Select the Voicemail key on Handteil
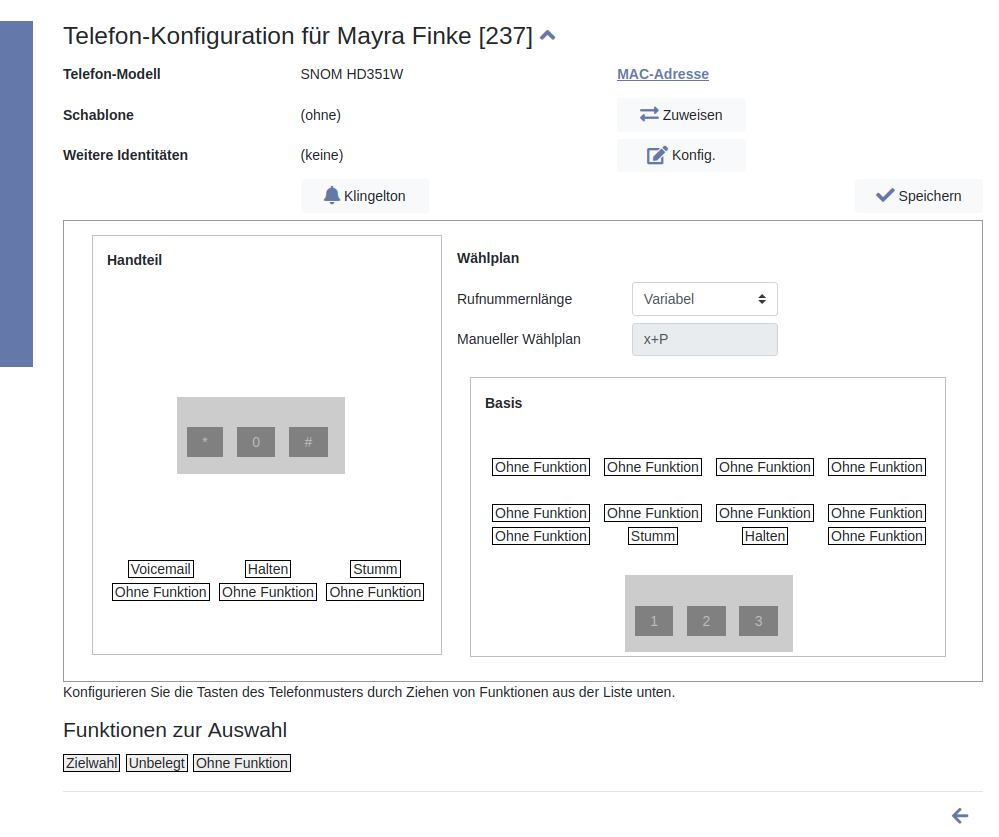The image size is (999, 837). point(161,569)
